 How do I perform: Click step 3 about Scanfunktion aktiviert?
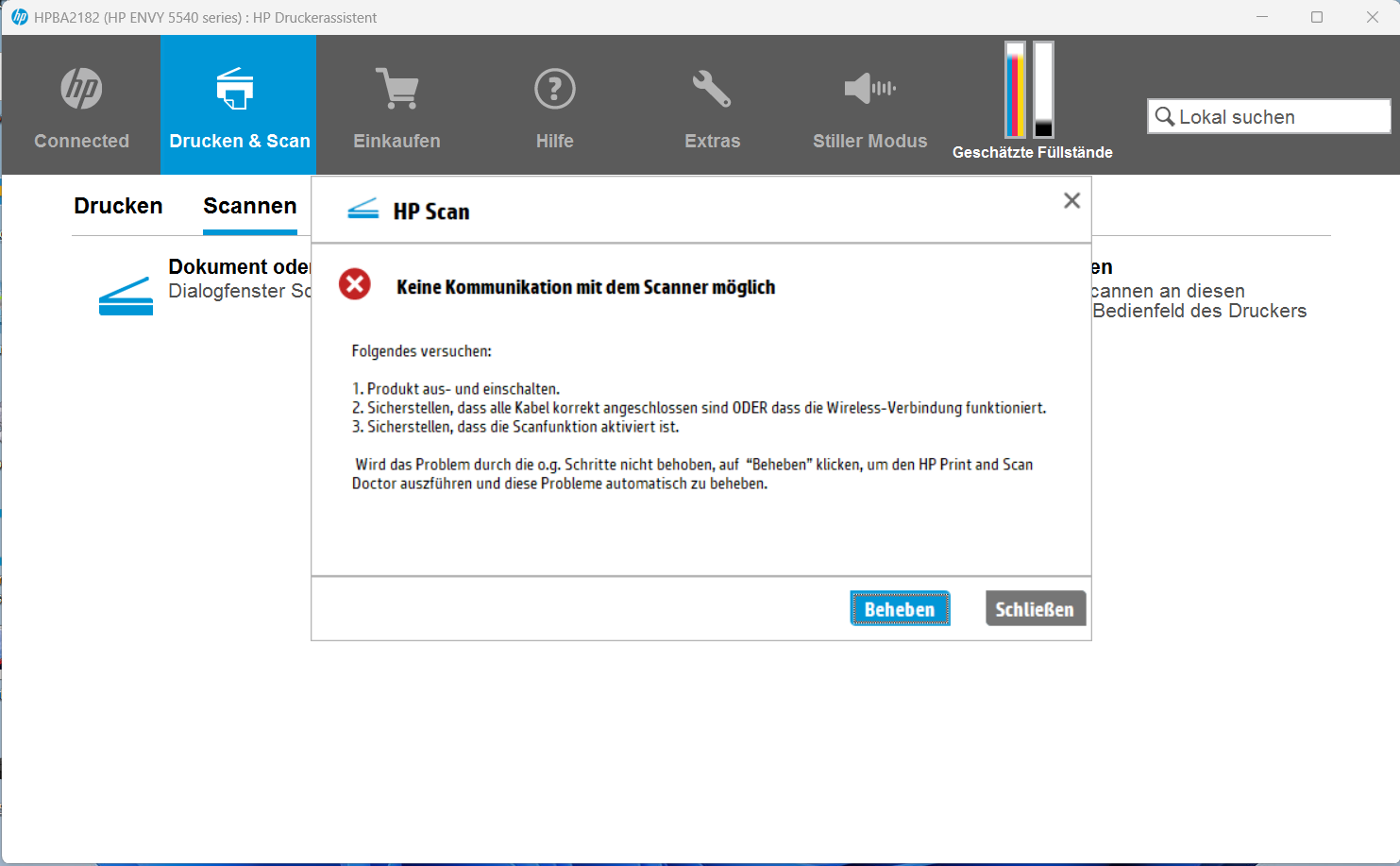515,427
